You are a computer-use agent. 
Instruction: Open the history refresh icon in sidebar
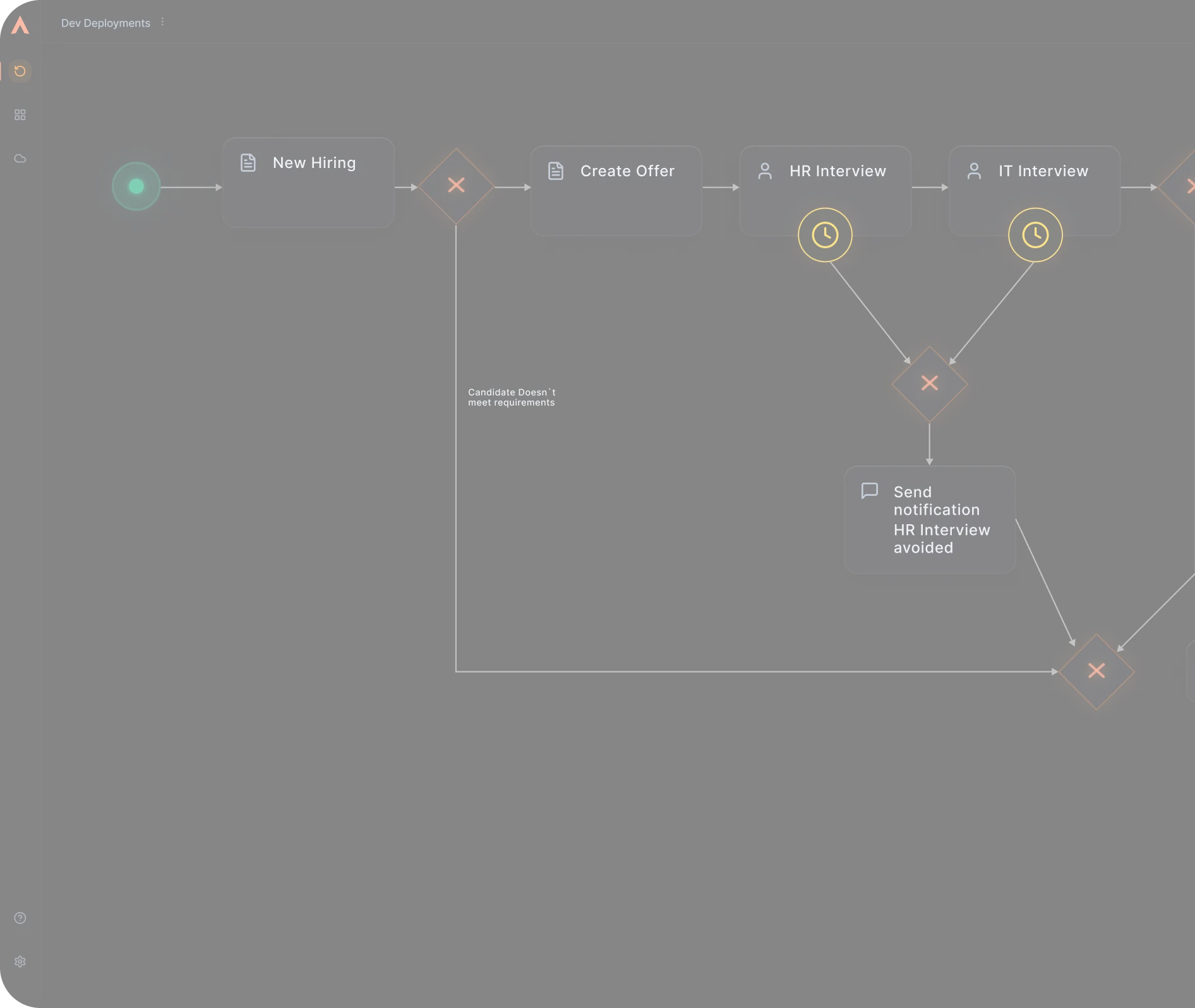[20, 71]
